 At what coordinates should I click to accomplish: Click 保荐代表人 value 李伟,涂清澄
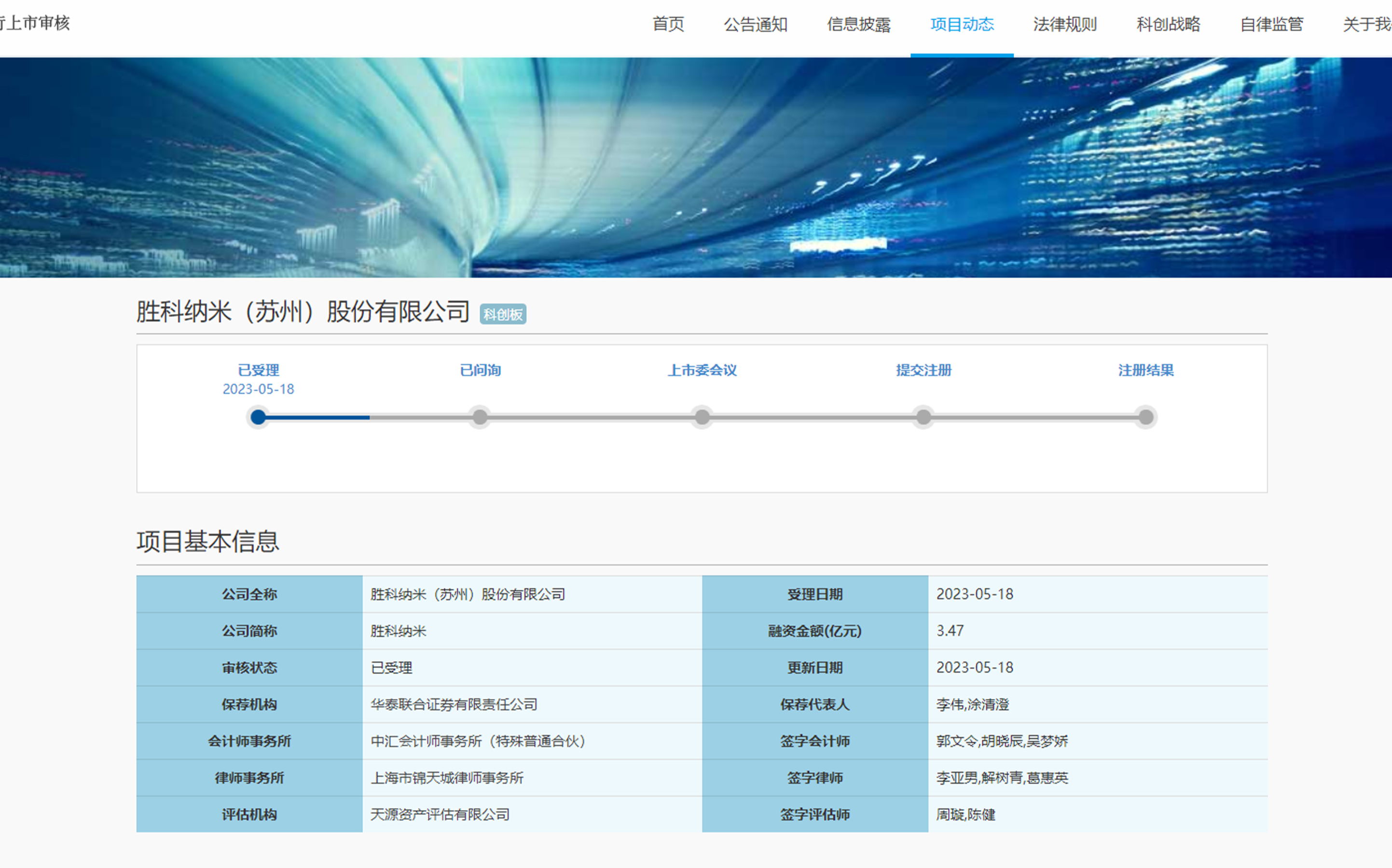[x=972, y=705]
